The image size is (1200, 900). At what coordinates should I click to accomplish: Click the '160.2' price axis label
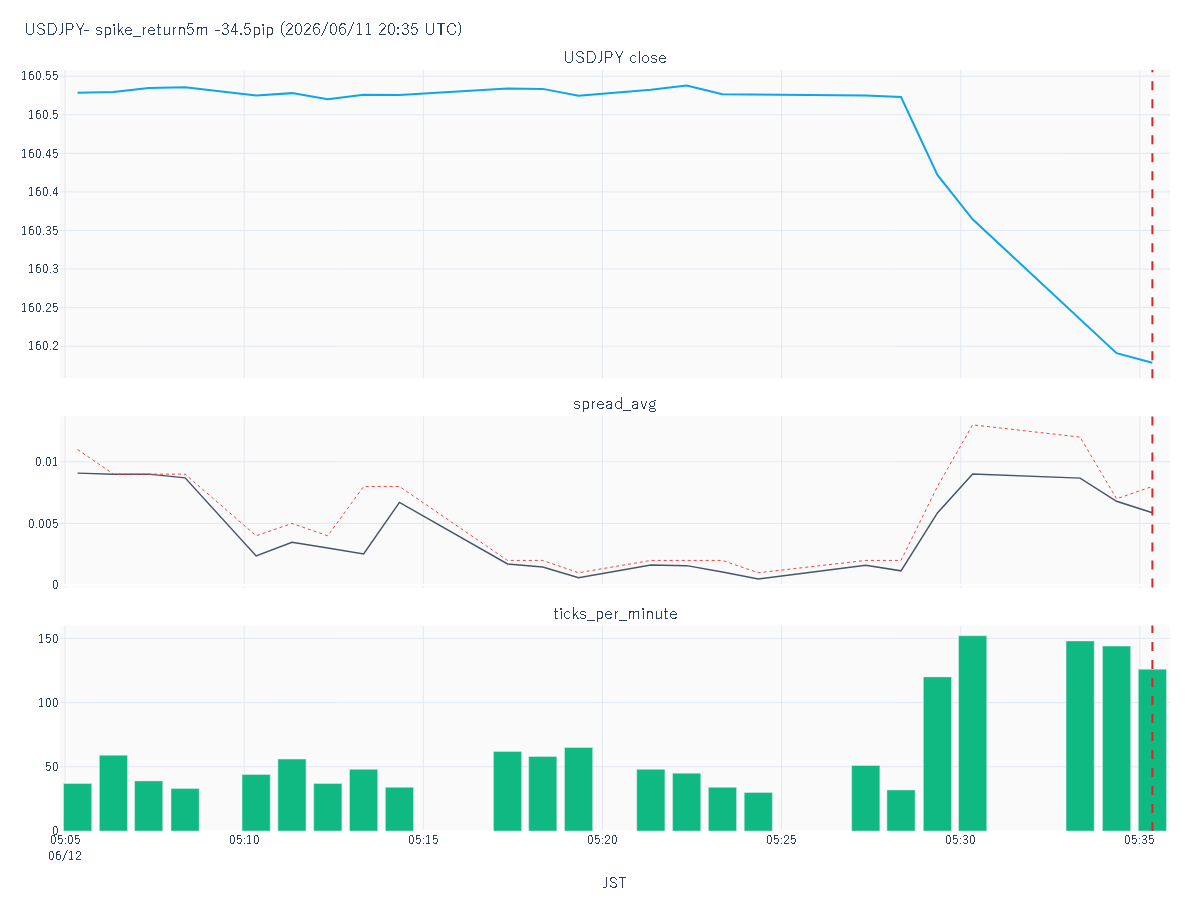click(x=43, y=346)
